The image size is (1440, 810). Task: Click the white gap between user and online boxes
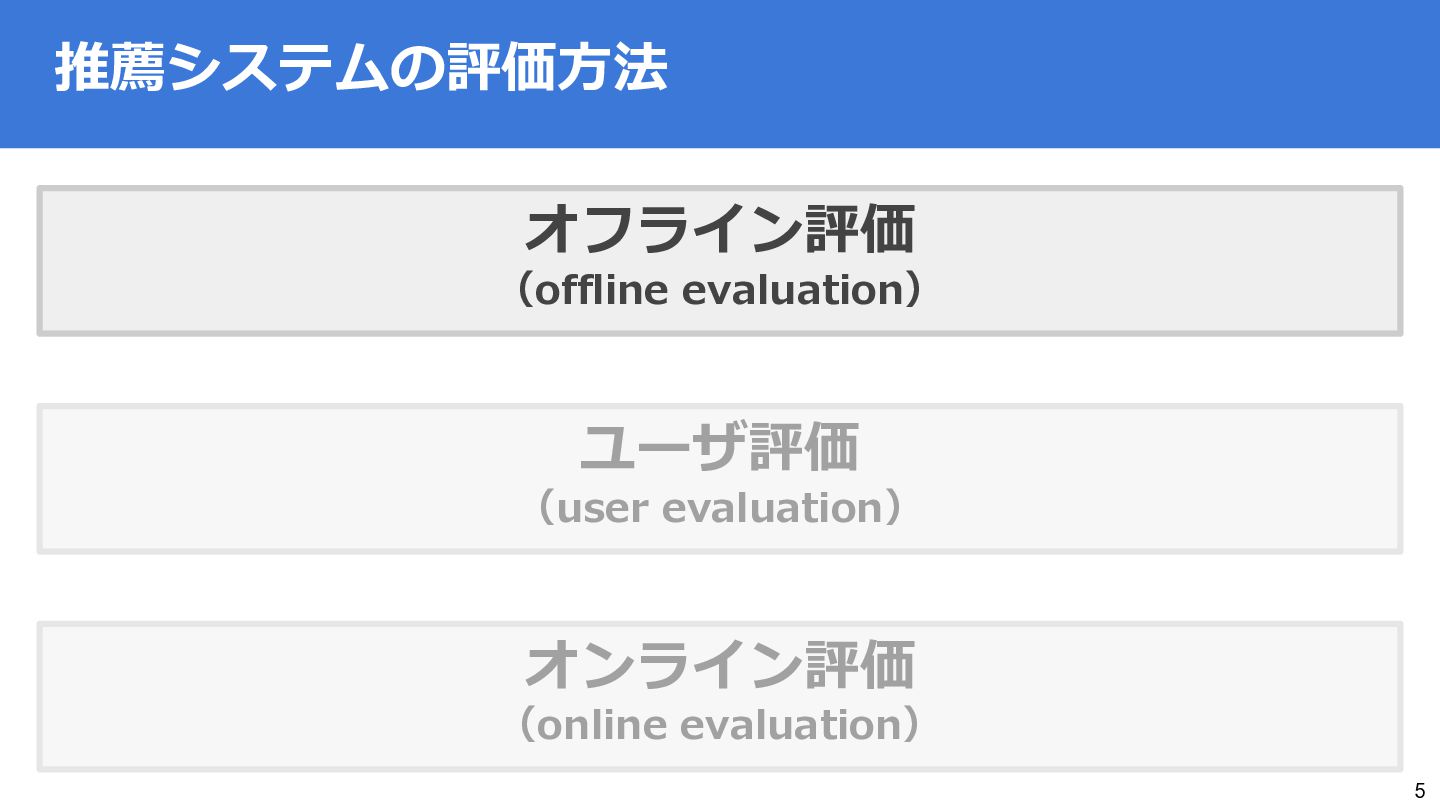[720, 588]
